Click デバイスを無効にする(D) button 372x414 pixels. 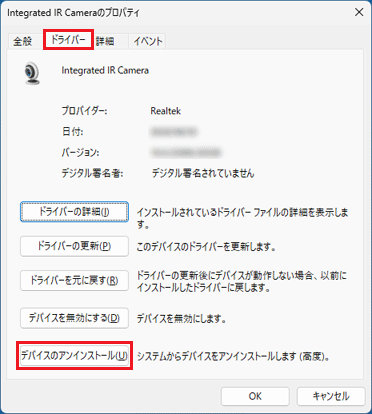(74, 318)
